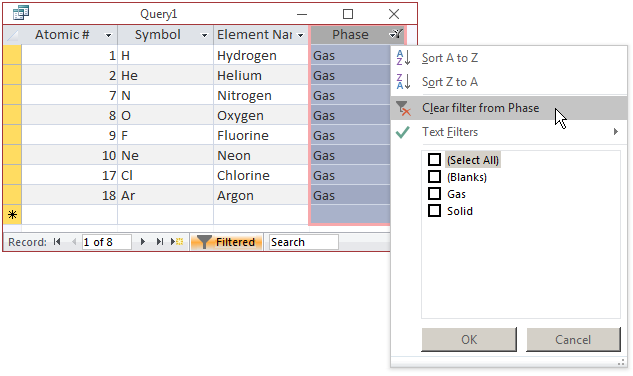Open the Element Name column dropdown
Image resolution: width=633 pixels, height=376 pixels.
300,35
